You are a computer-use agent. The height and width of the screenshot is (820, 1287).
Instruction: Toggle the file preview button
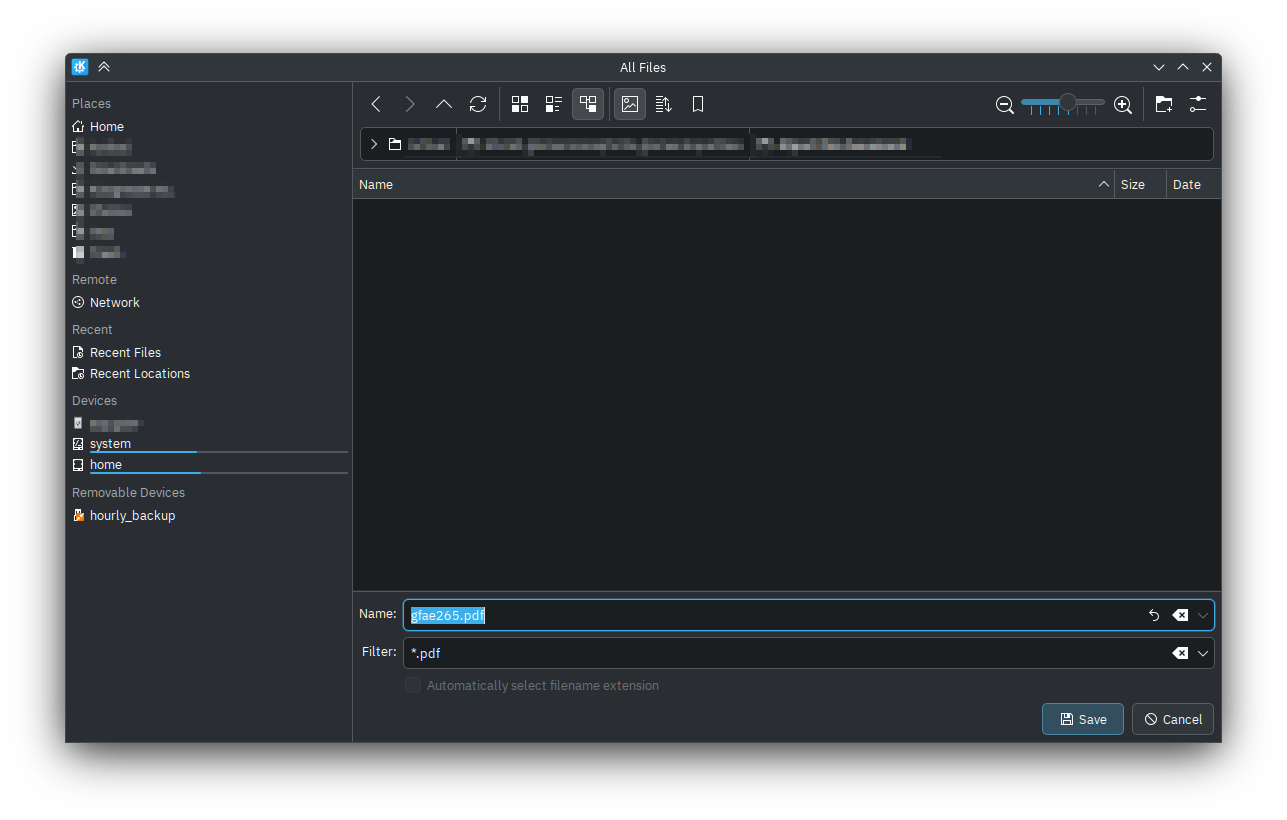(x=630, y=104)
